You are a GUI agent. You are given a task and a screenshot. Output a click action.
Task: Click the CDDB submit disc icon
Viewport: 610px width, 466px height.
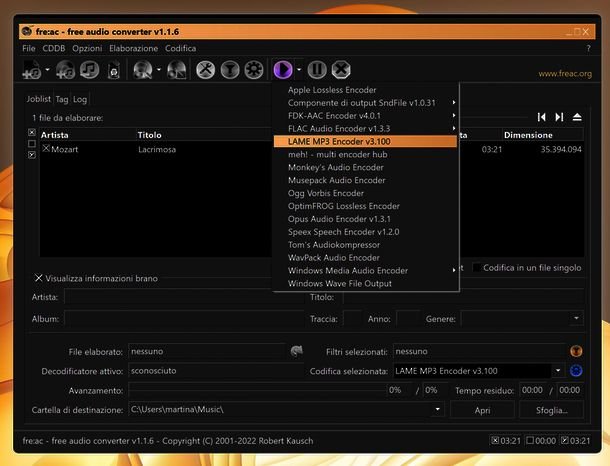point(177,70)
